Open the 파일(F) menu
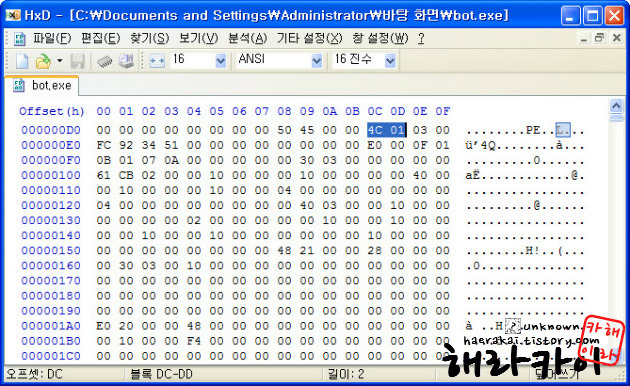This screenshot has height=386, width=630. 52,39
